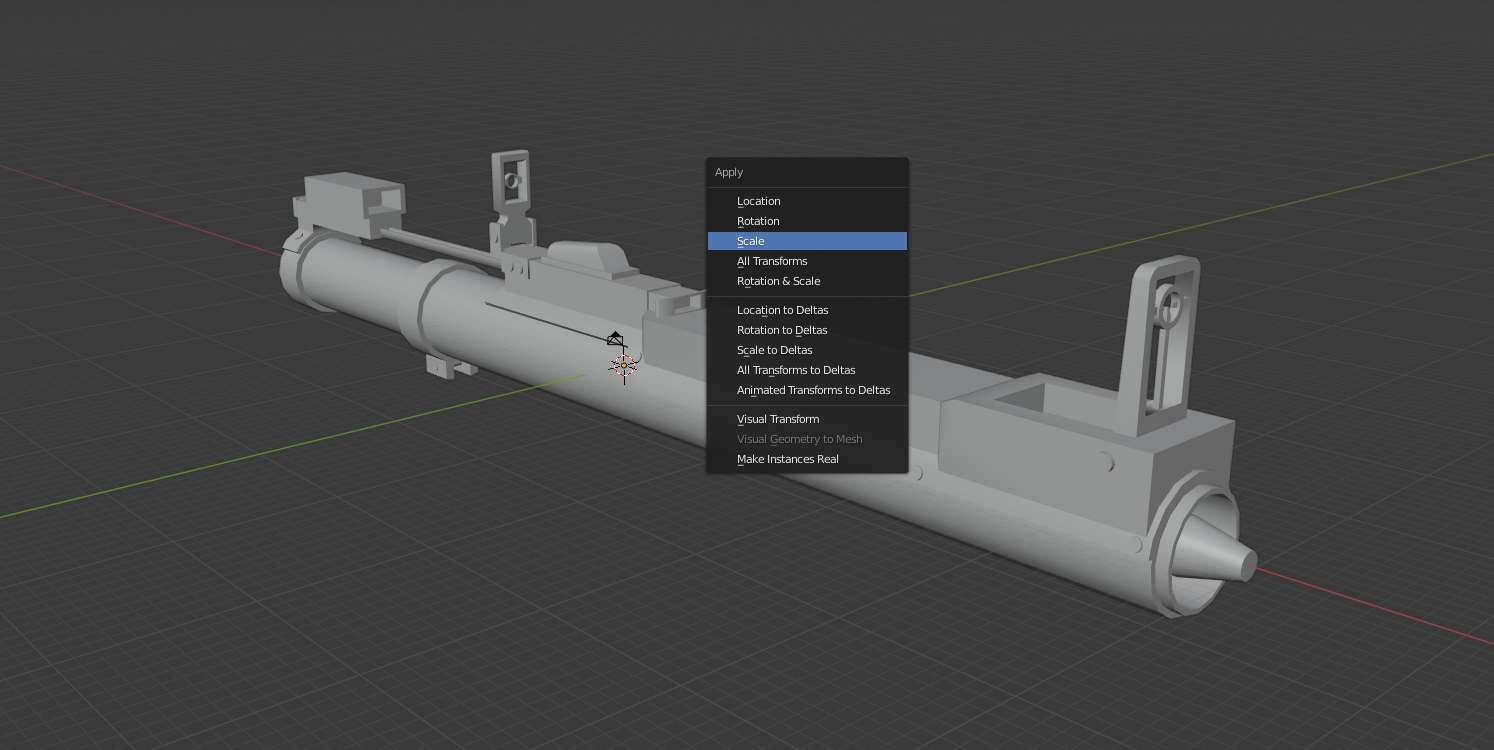Select Rotation to Deltas entry
Viewport: 1494px width, 750px height.
(x=781, y=330)
